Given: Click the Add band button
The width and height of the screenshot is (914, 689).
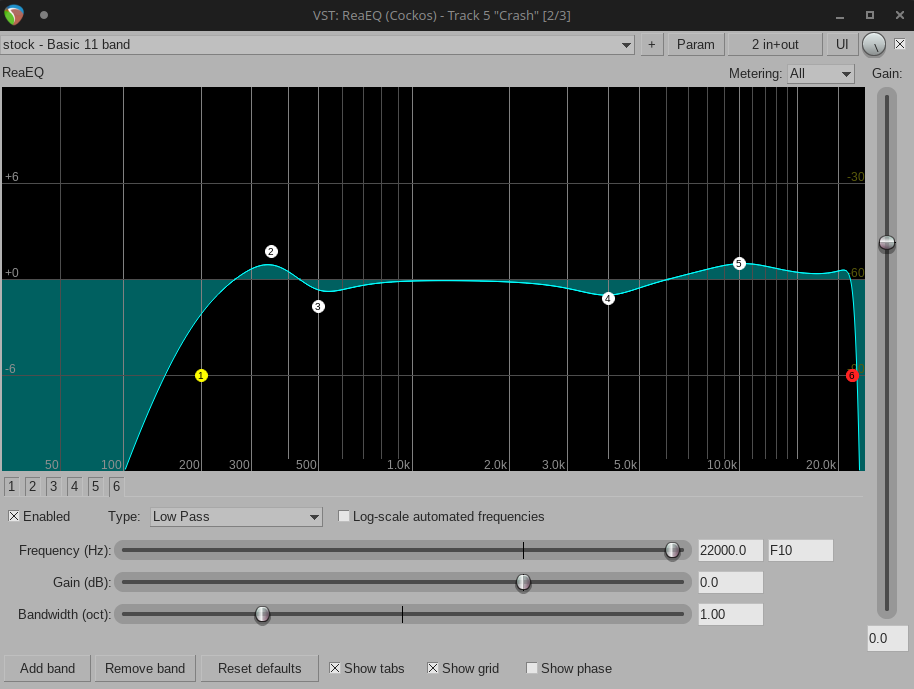Looking at the screenshot, I should pyautogui.click(x=47, y=668).
